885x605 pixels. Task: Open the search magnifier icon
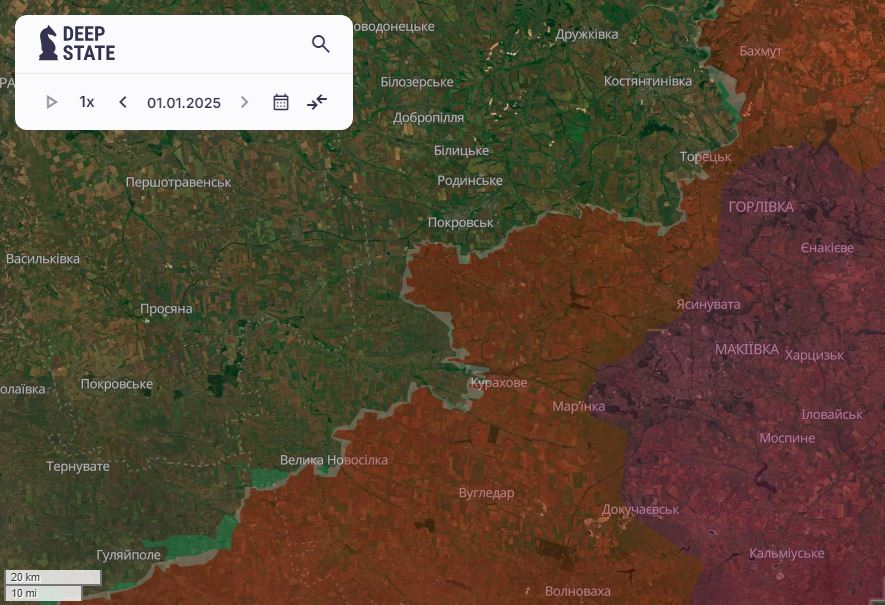320,44
